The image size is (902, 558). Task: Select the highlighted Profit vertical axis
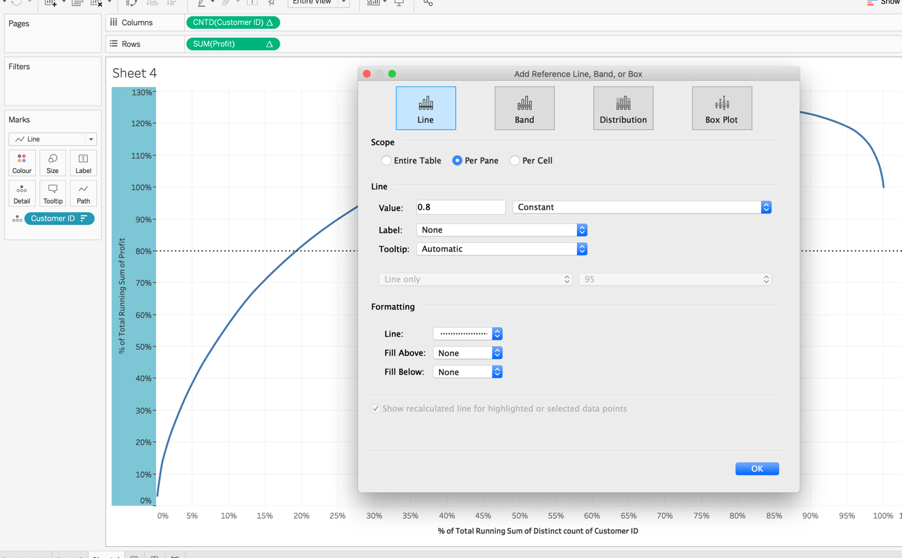coord(133,296)
